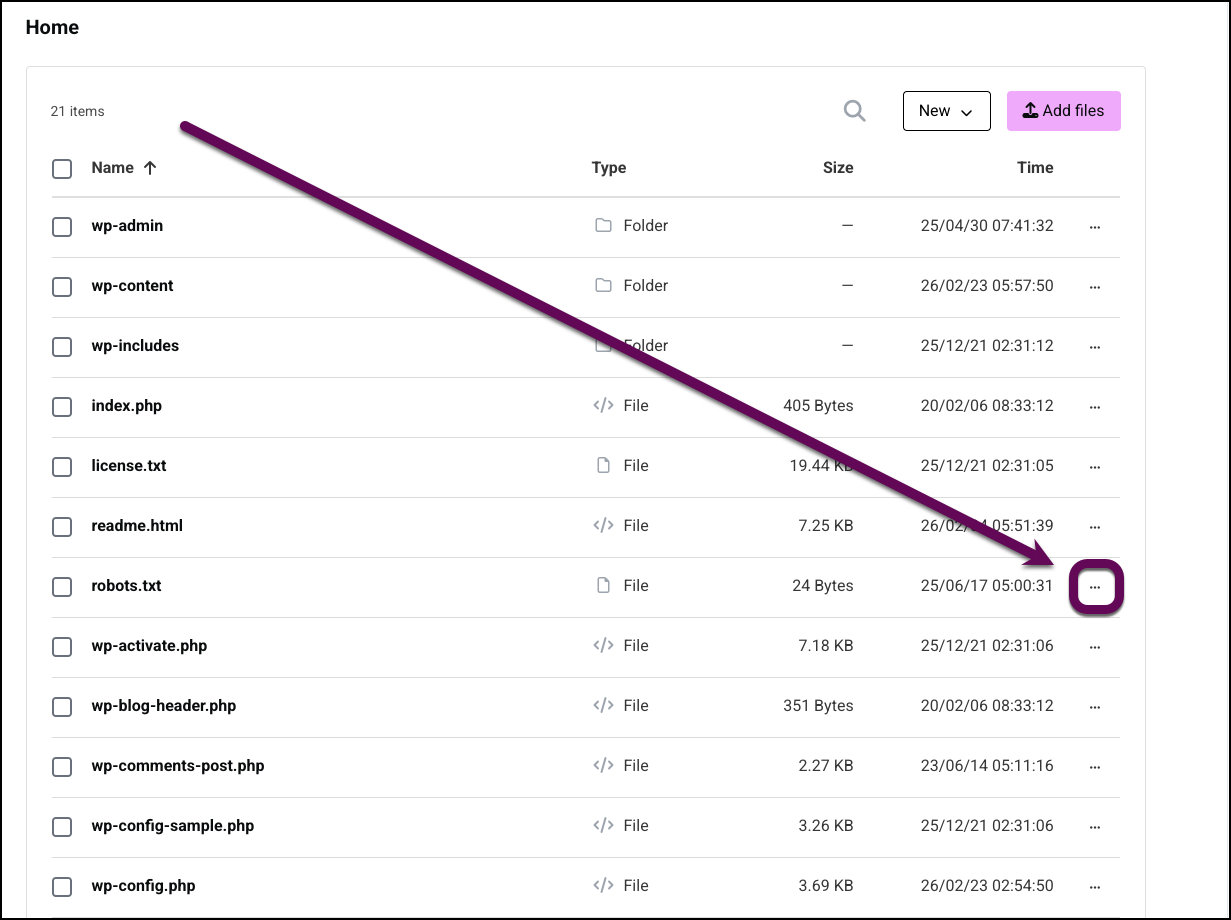The height and width of the screenshot is (920, 1231).
Task: Sort files by Size column
Action: coord(838,168)
